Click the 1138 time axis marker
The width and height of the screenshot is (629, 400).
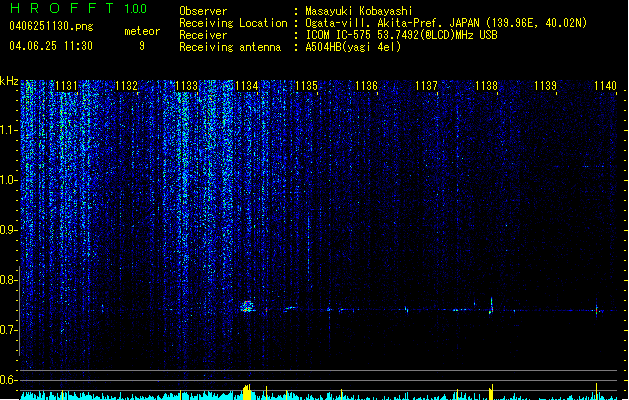486,86
